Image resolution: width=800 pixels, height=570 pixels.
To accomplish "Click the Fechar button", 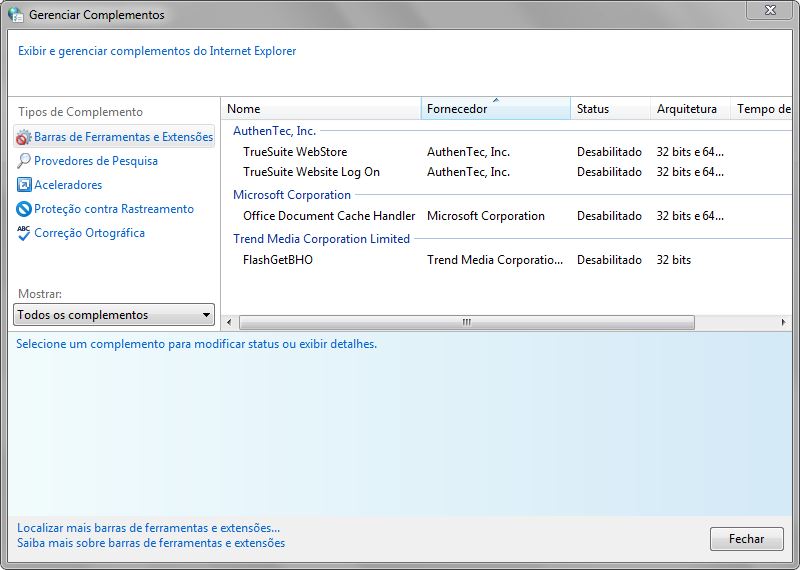I will 746,539.
